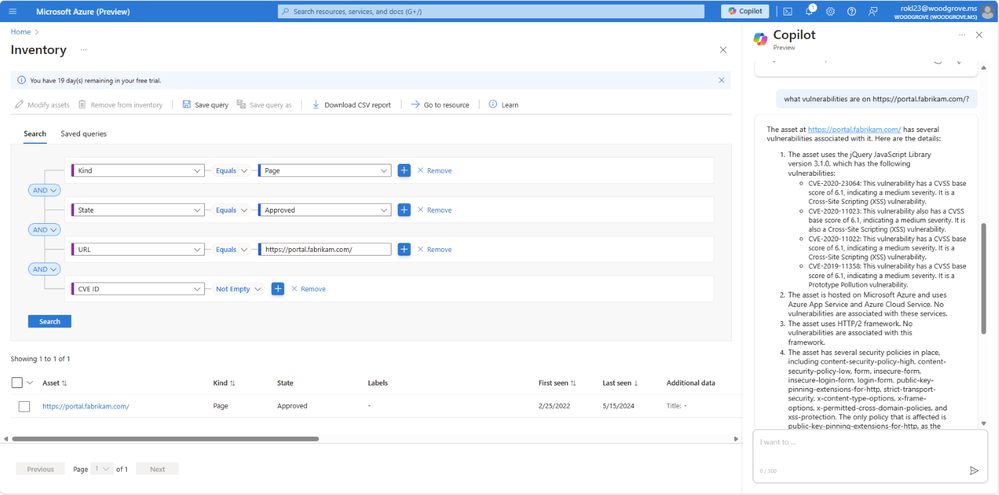The width and height of the screenshot is (999, 495).
Task: Open the Equals operator for URL
Action: coord(231,250)
